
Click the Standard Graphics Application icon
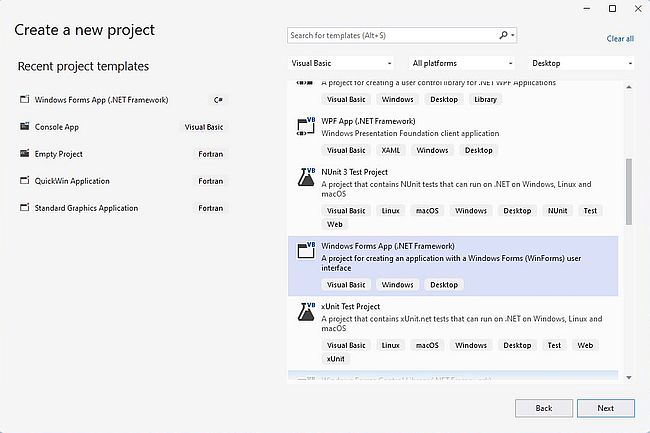click(24, 208)
